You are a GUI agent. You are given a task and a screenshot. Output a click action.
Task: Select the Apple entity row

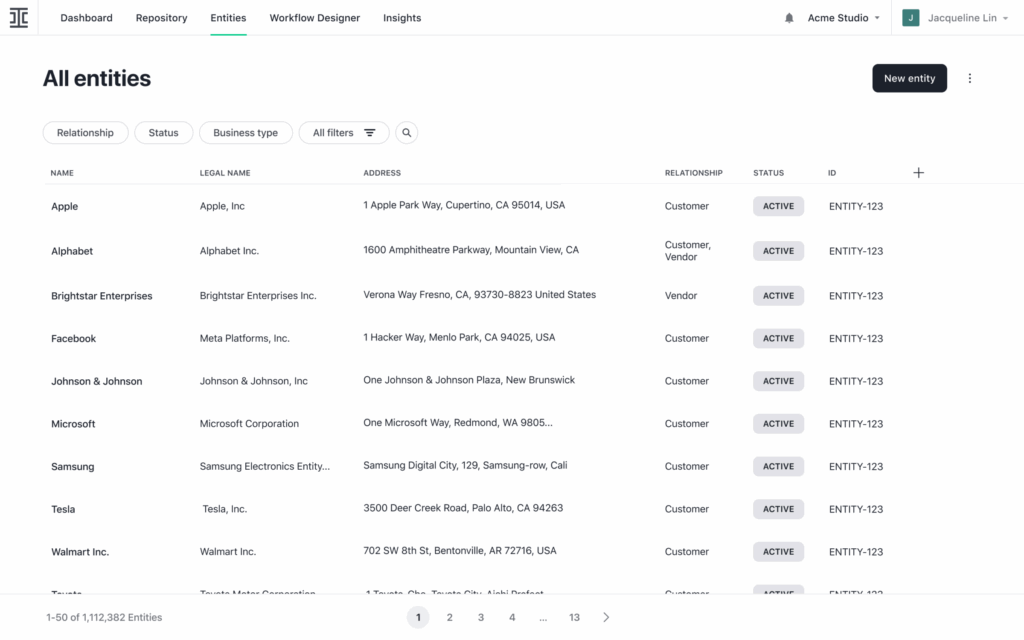[x=64, y=206]
